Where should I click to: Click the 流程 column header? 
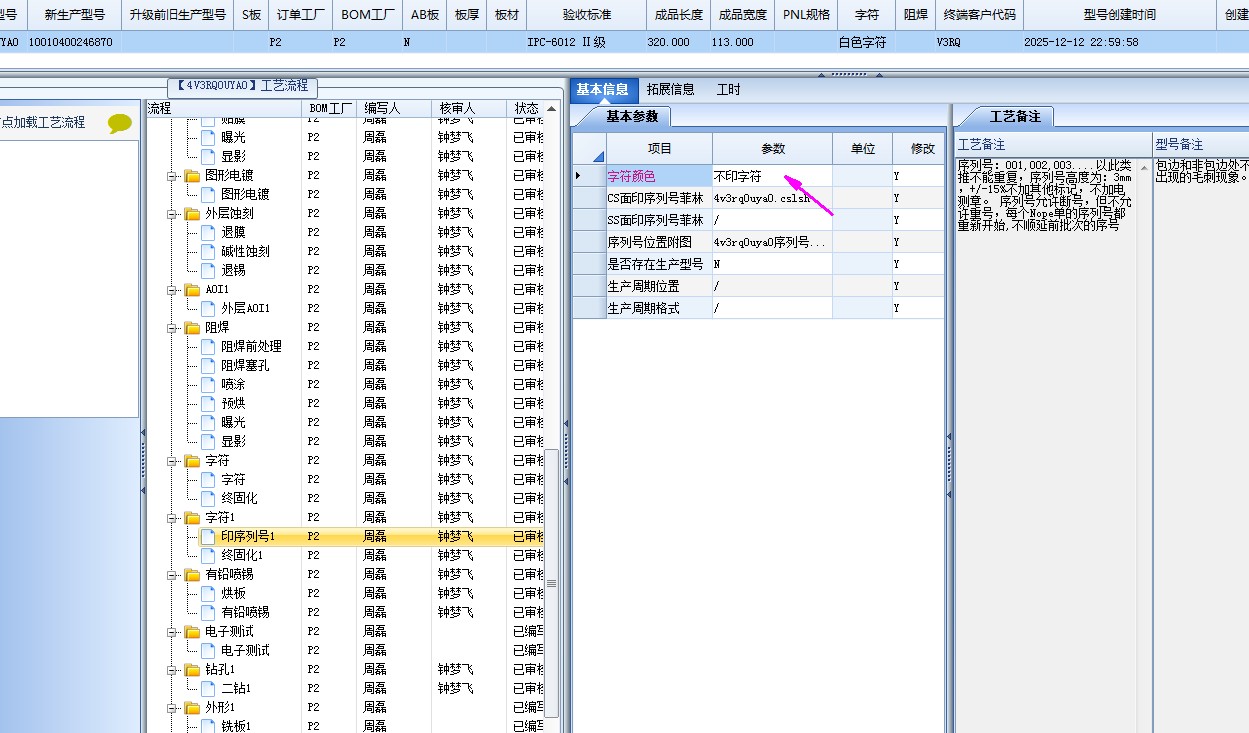point(224,108)
